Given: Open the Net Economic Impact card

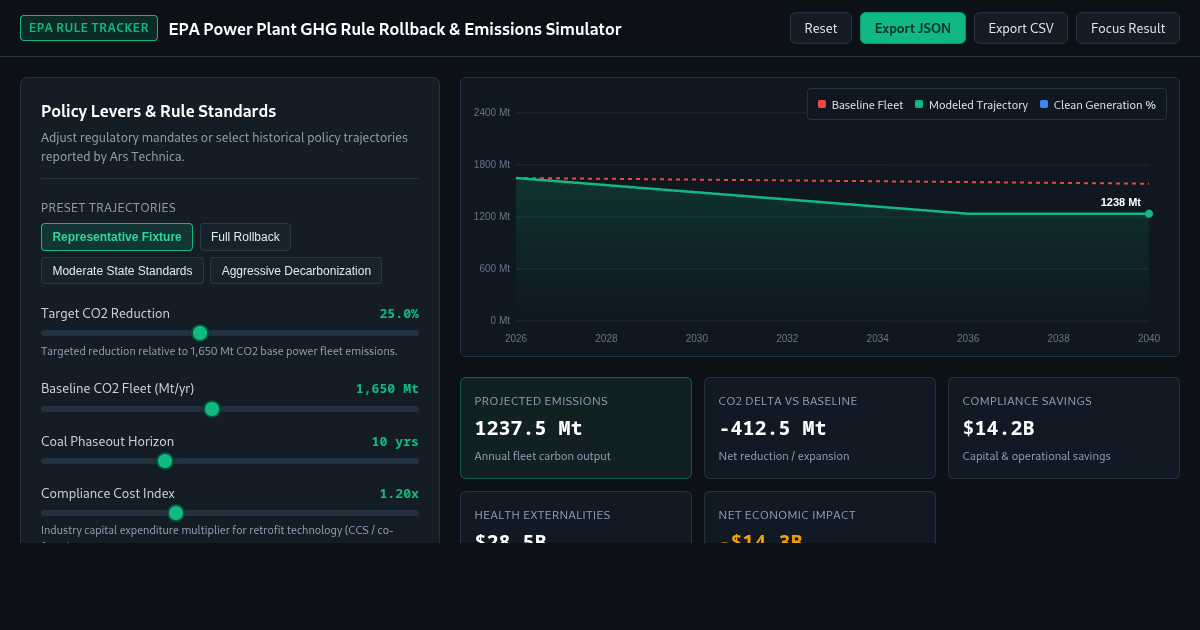Looking at the screenshot, I should (x=820, y=517).
